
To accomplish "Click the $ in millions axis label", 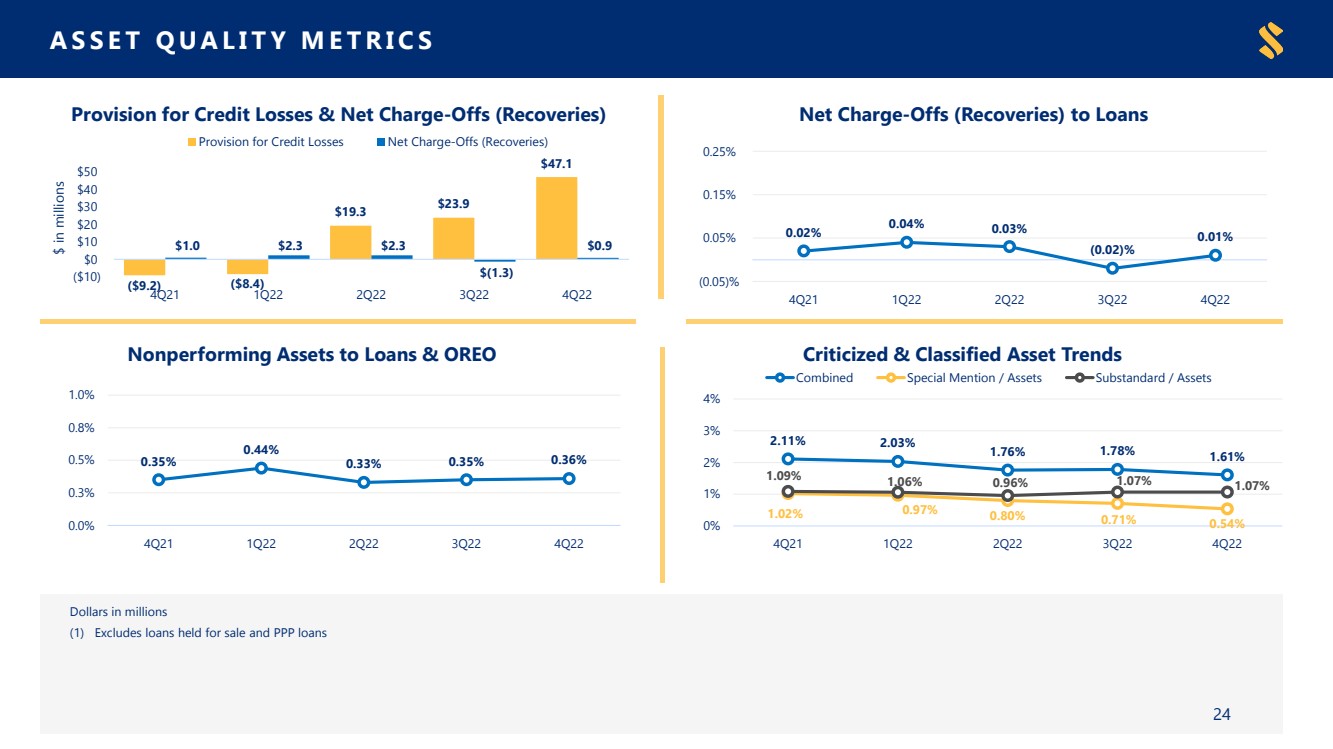I will tap(58, 218).
